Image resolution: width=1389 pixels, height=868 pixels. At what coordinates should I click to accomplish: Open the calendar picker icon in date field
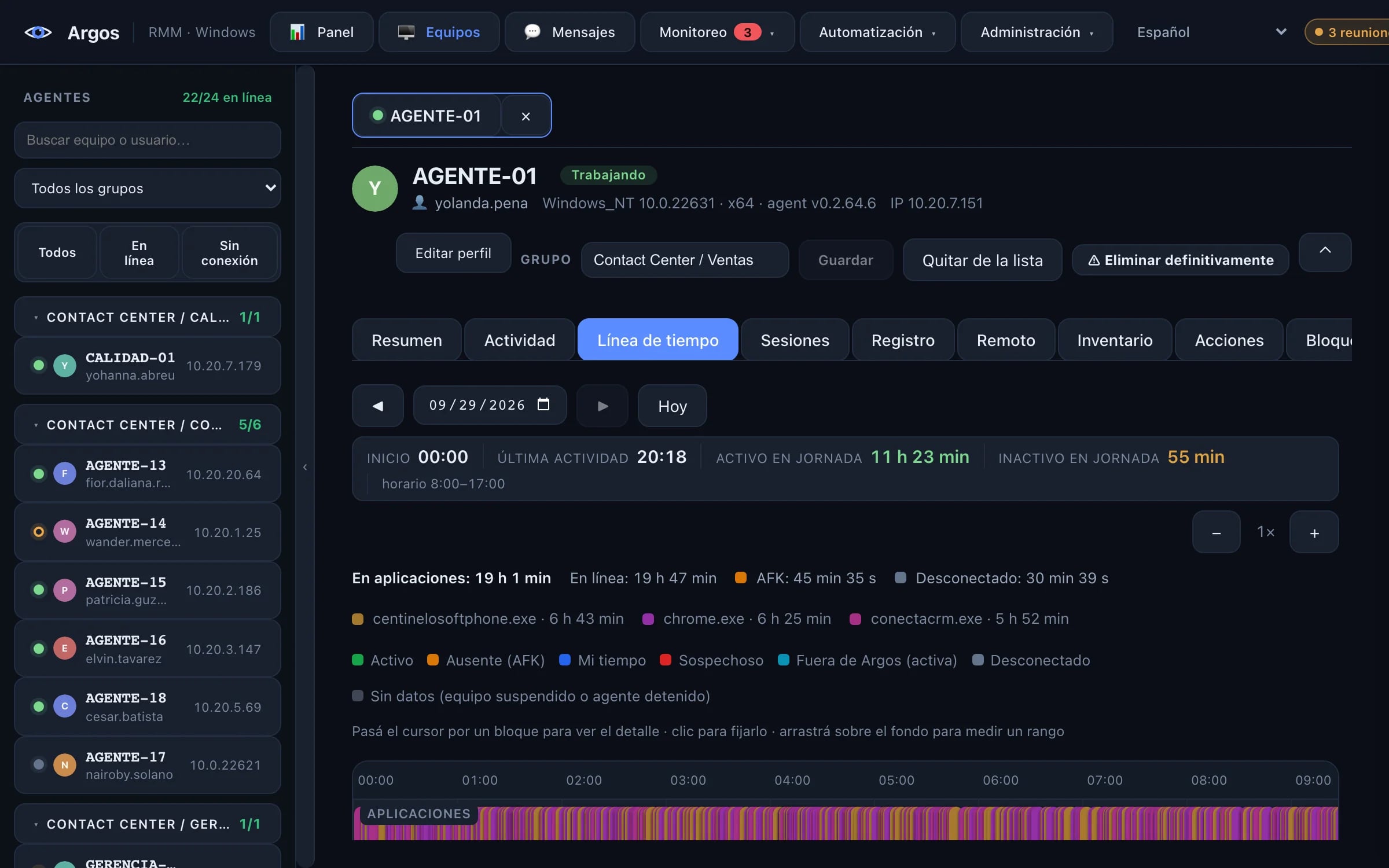543,404
